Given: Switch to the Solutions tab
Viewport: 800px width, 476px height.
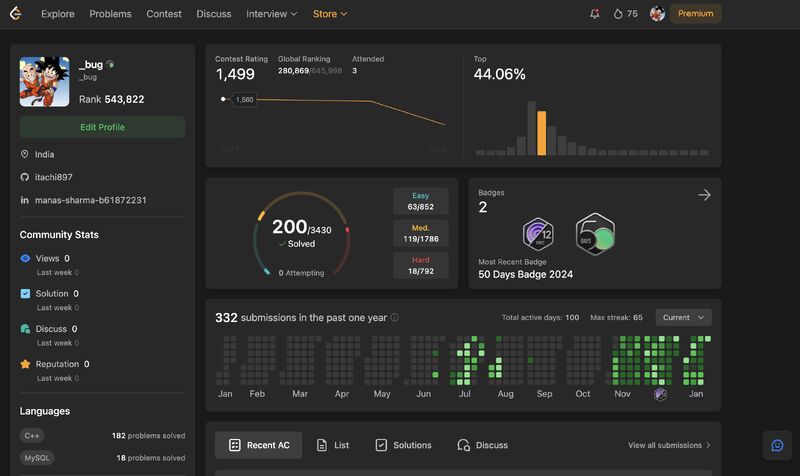Looking at the screenshot, I should pos(403,445).
